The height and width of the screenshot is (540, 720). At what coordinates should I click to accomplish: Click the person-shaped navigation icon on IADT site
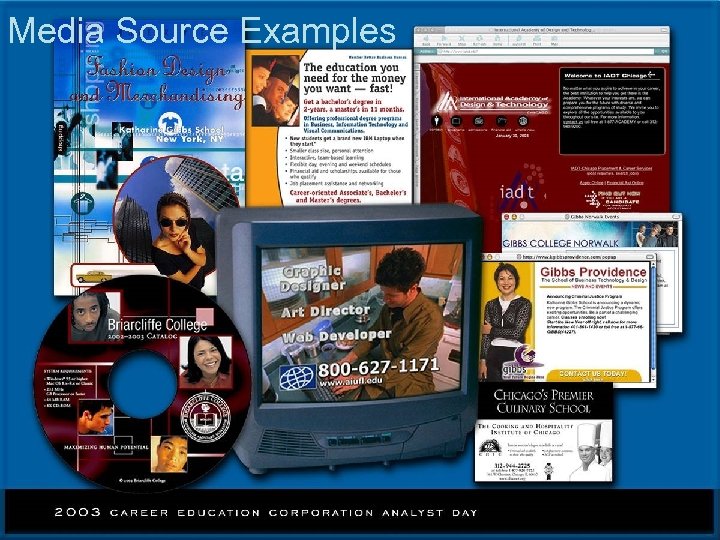tap(436, 121)
